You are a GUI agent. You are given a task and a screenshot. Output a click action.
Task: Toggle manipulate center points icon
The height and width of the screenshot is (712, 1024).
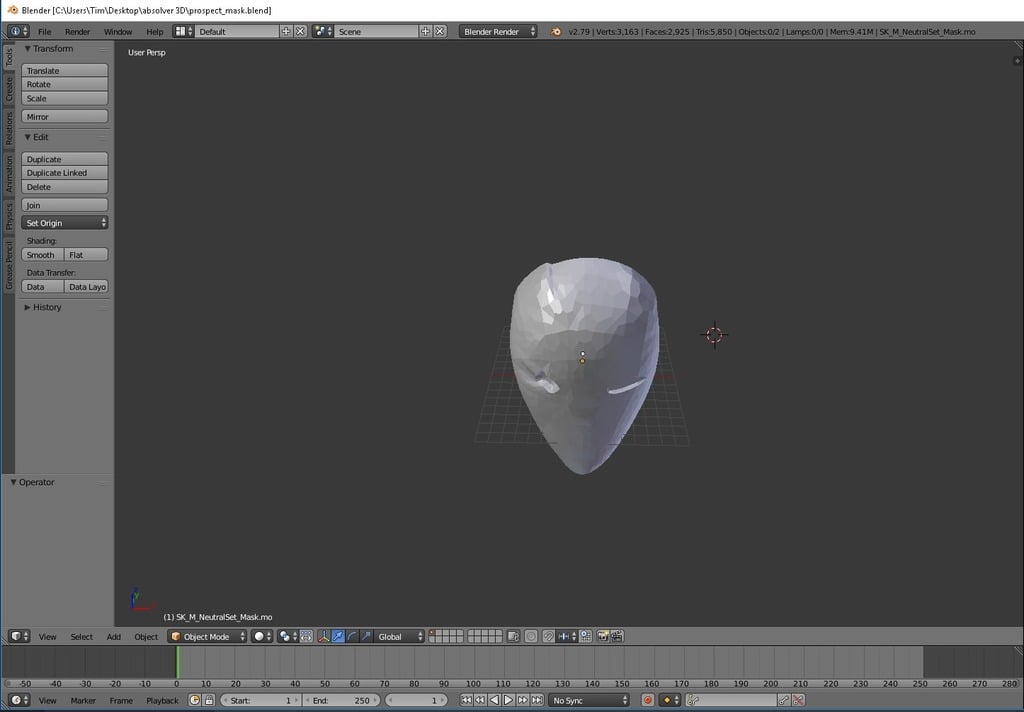(306, 636)
